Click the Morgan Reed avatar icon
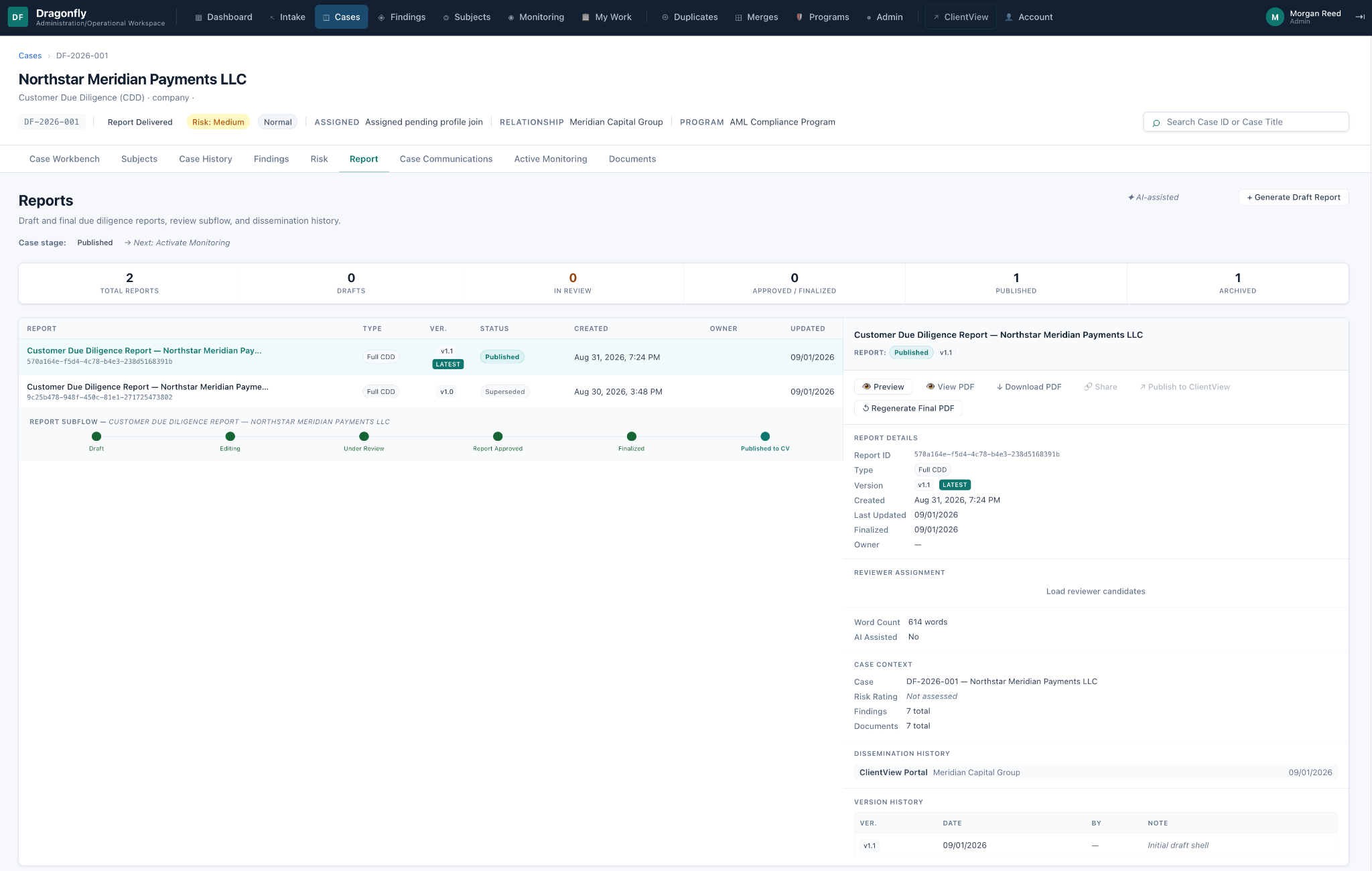 (1275, 17)
